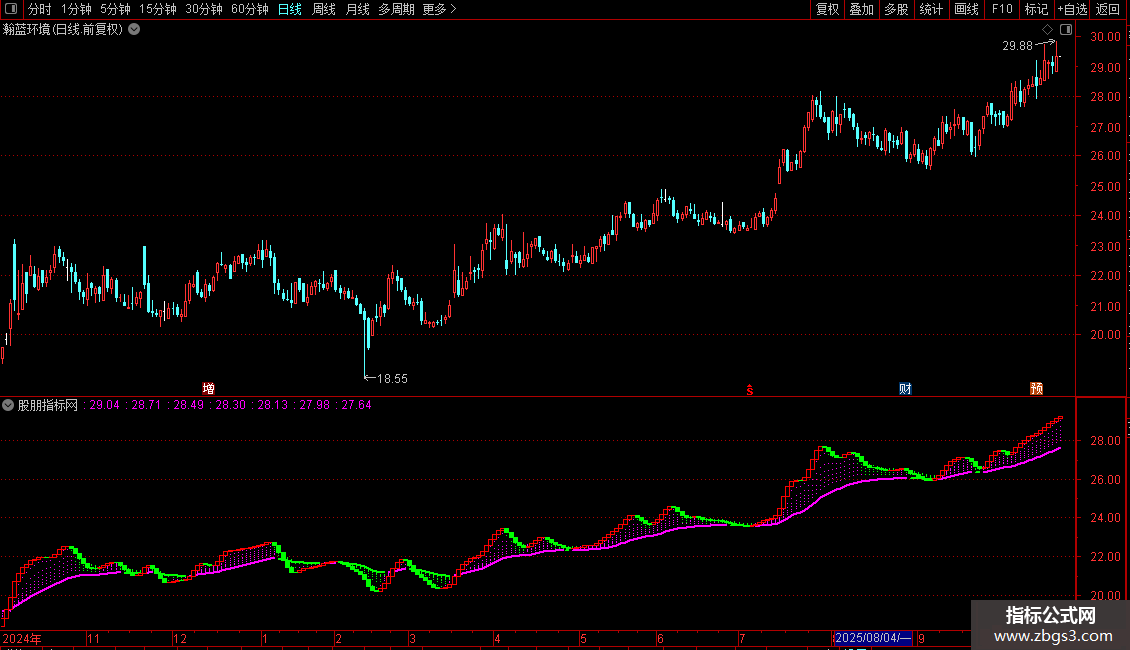Viewport: 1130px width, 650px height.
Task: Toggle the left side panel icon
Action: tap(11, 9)
